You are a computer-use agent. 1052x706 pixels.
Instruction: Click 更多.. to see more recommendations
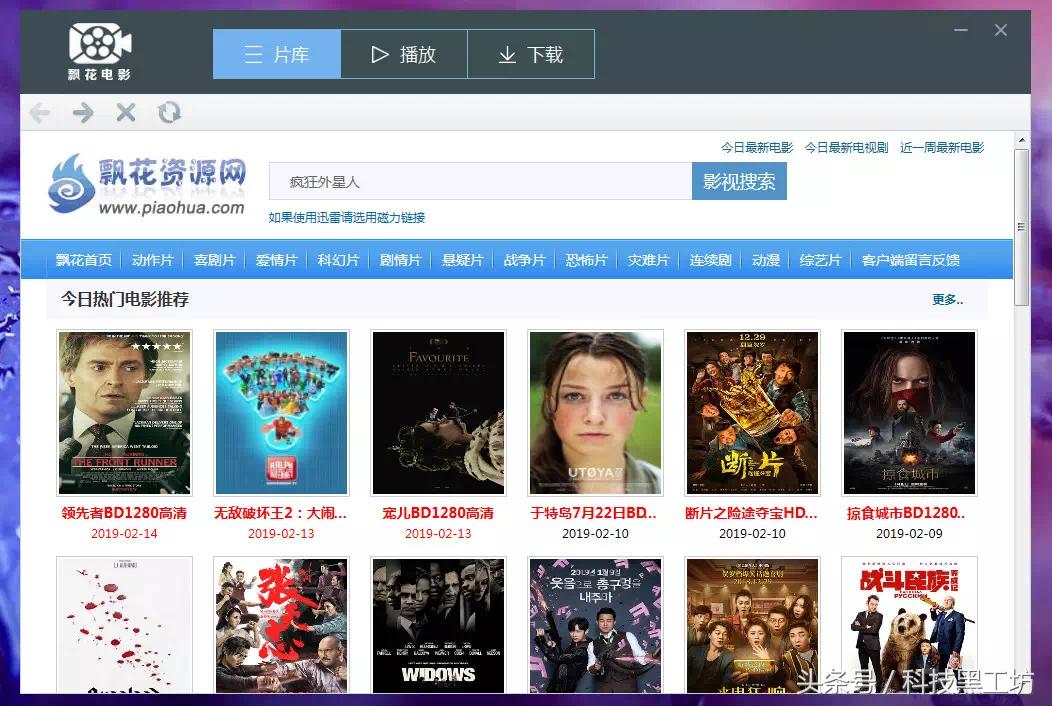pos(948,299)
